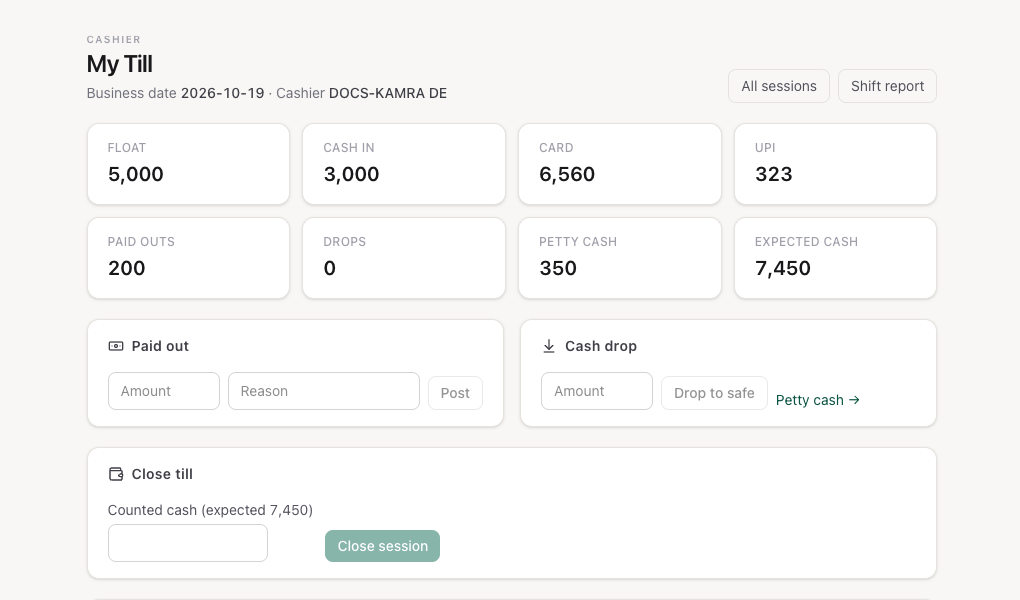Click the Counted cash (expected 7,450) label
The width and height of the screenshot is (1020, 600).
[210, 510]
